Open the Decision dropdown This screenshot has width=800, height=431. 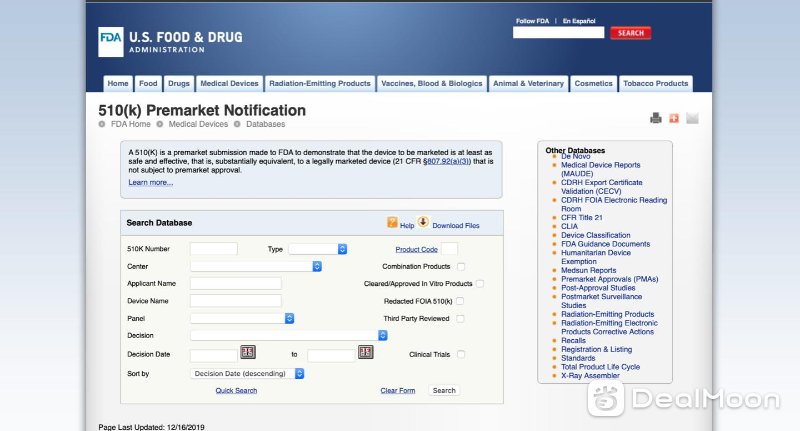point(289,335)
